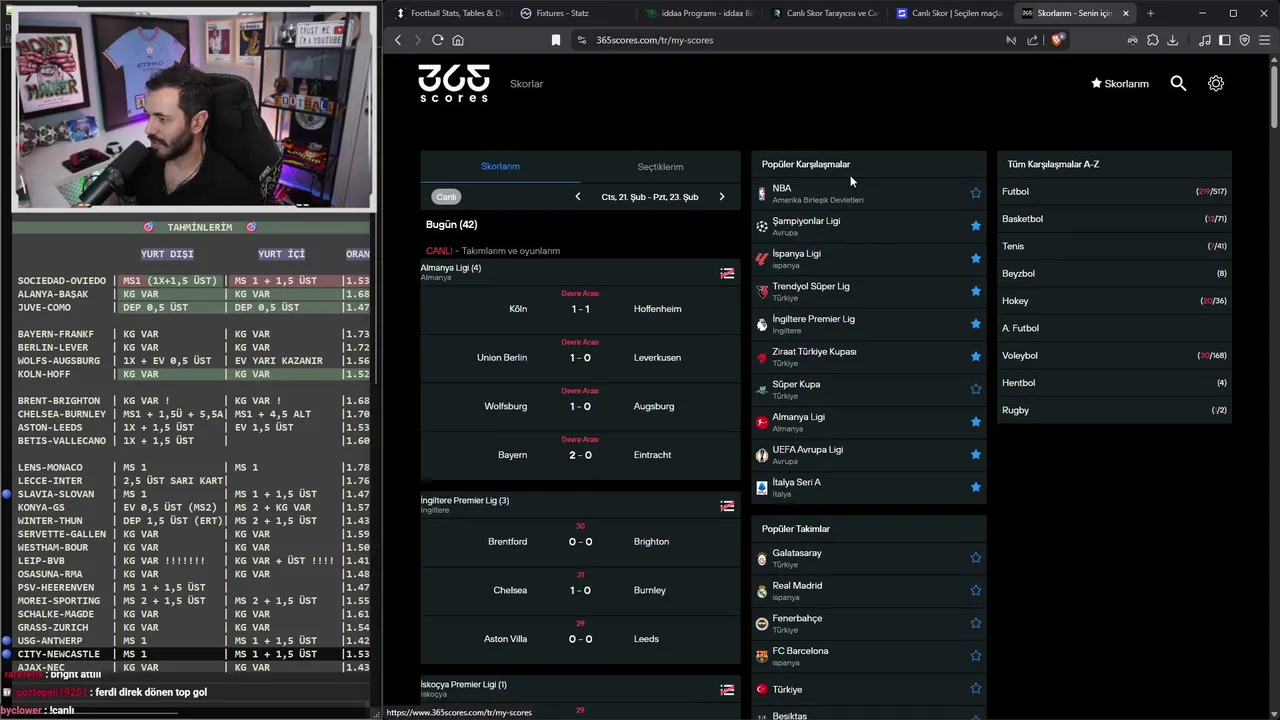1280x720 pixels.
Task: Click the Almanya Ligi flag icon
Action: pos(727,273)
